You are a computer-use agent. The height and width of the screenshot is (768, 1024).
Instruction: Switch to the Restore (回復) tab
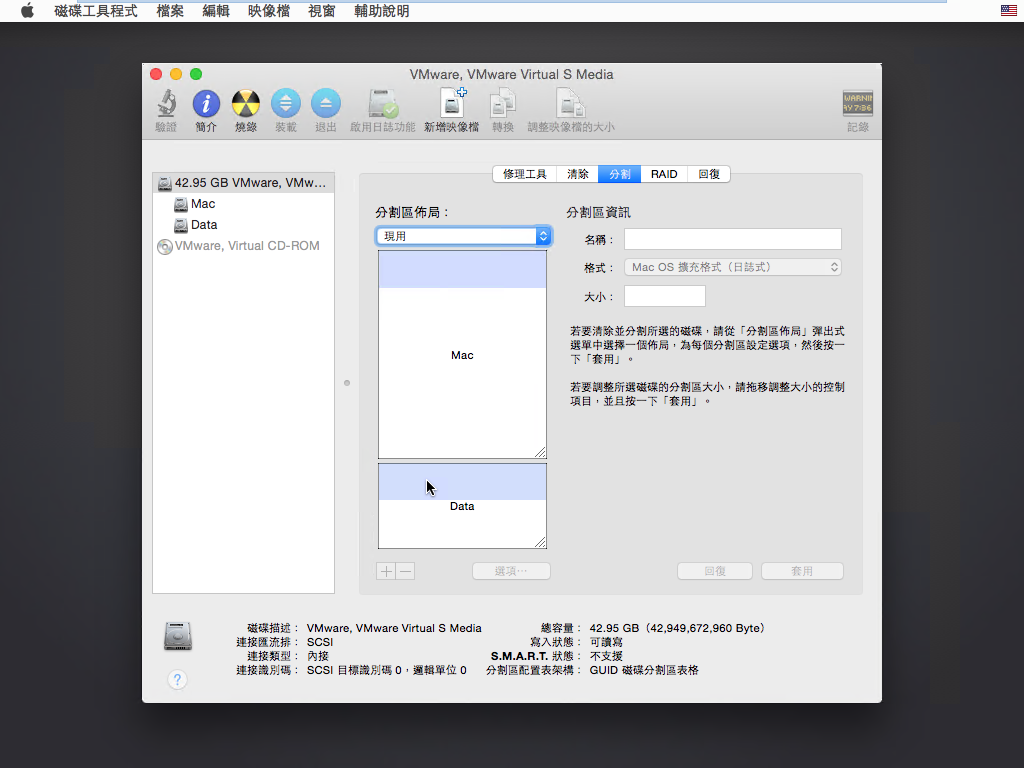709,174
